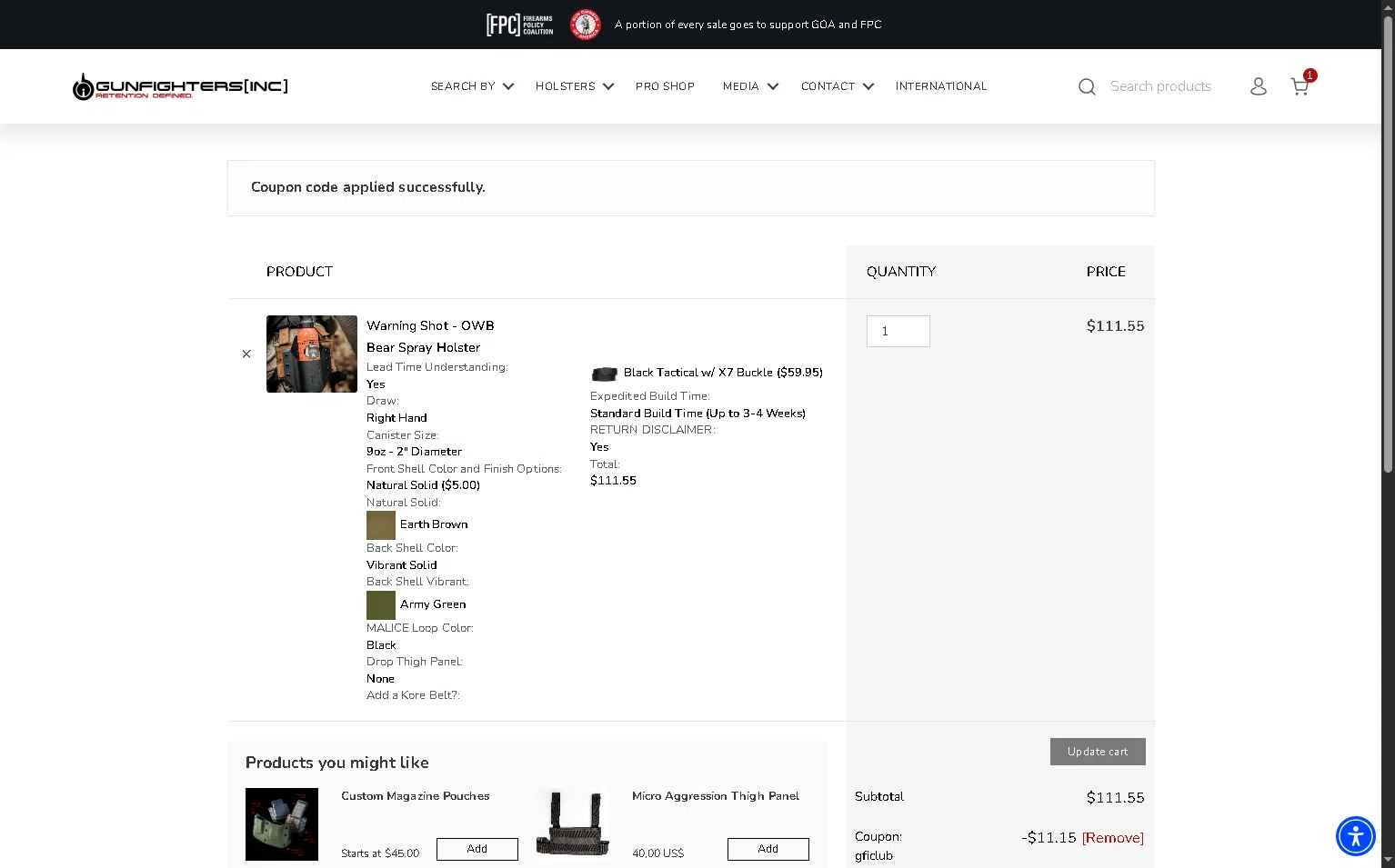Click the GOA round red logo

(x=586, y=25)
